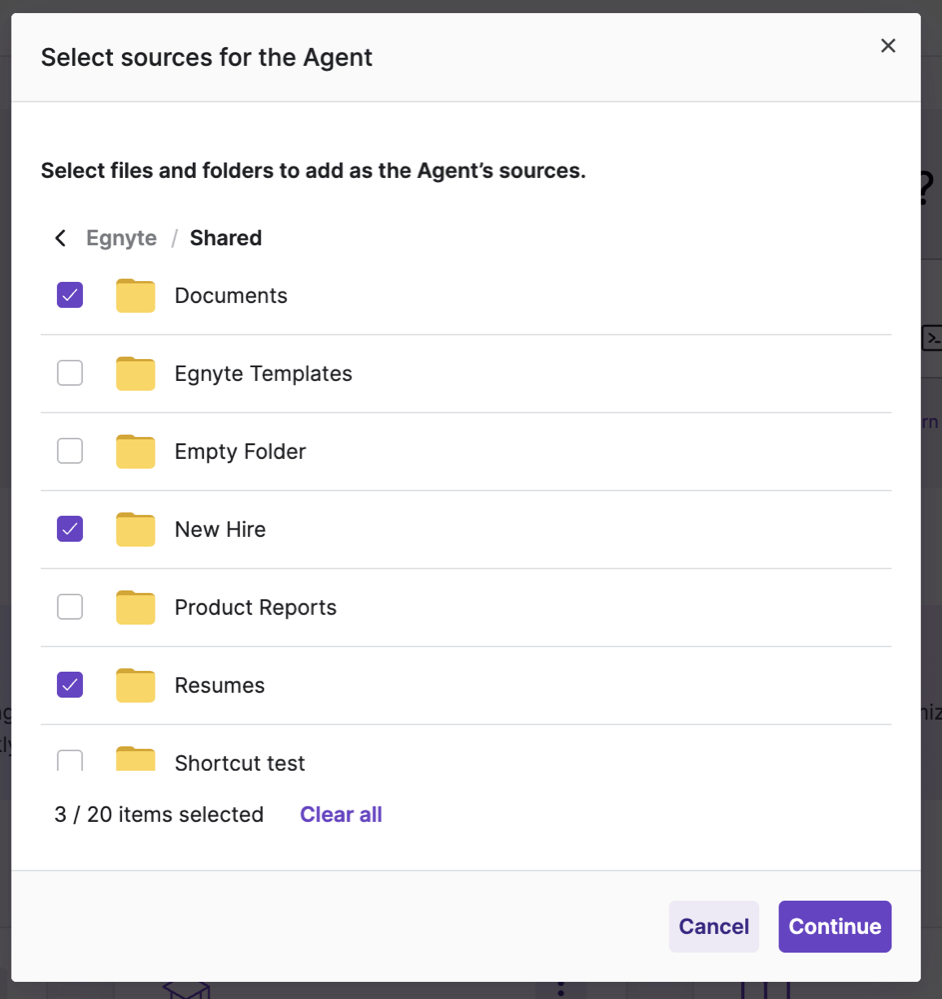
Task: Open the Empty Folder icon
Action: coord(135,451)
